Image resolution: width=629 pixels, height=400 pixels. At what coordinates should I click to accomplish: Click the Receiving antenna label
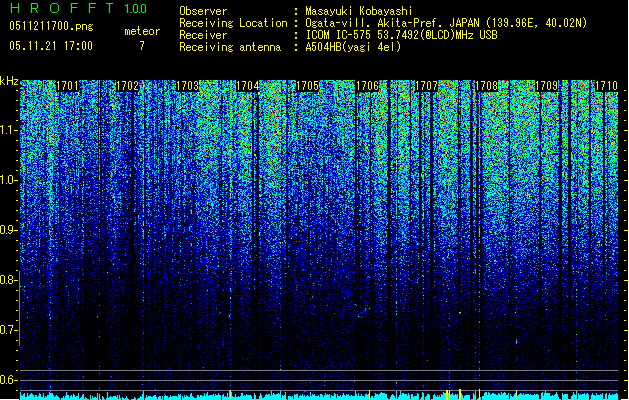point(230,47)
